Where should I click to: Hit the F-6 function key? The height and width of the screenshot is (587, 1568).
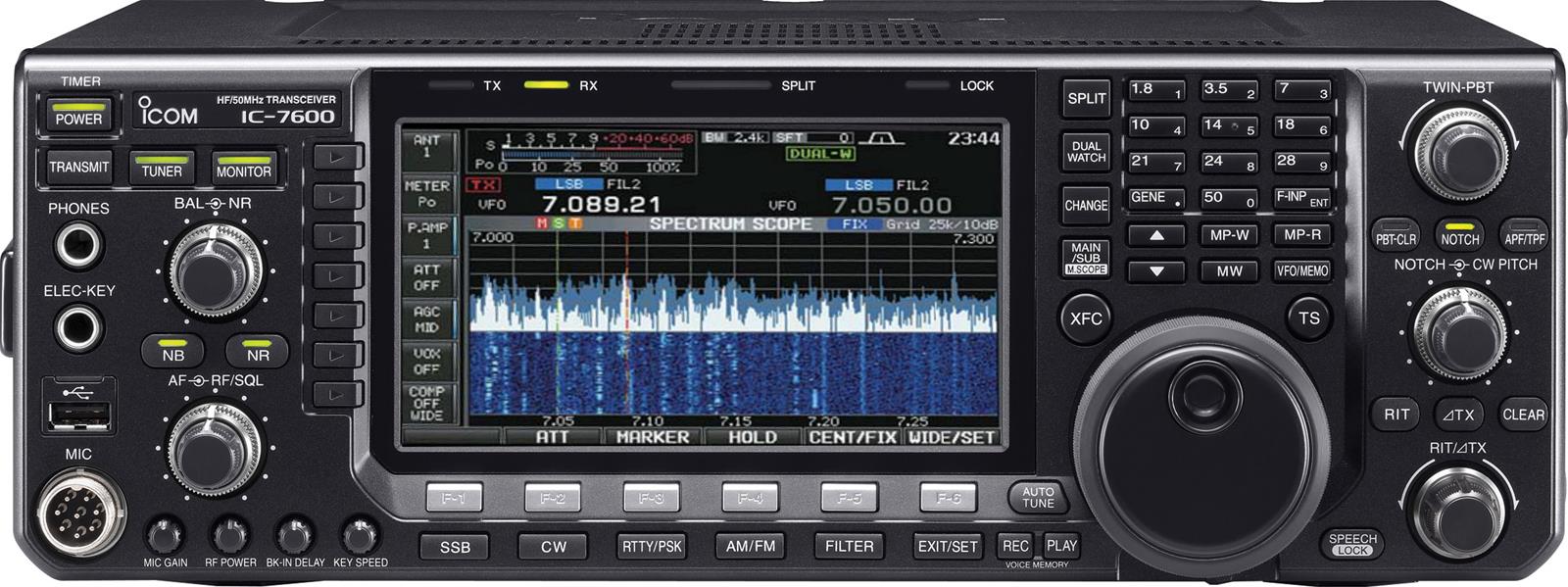[949, 498]
